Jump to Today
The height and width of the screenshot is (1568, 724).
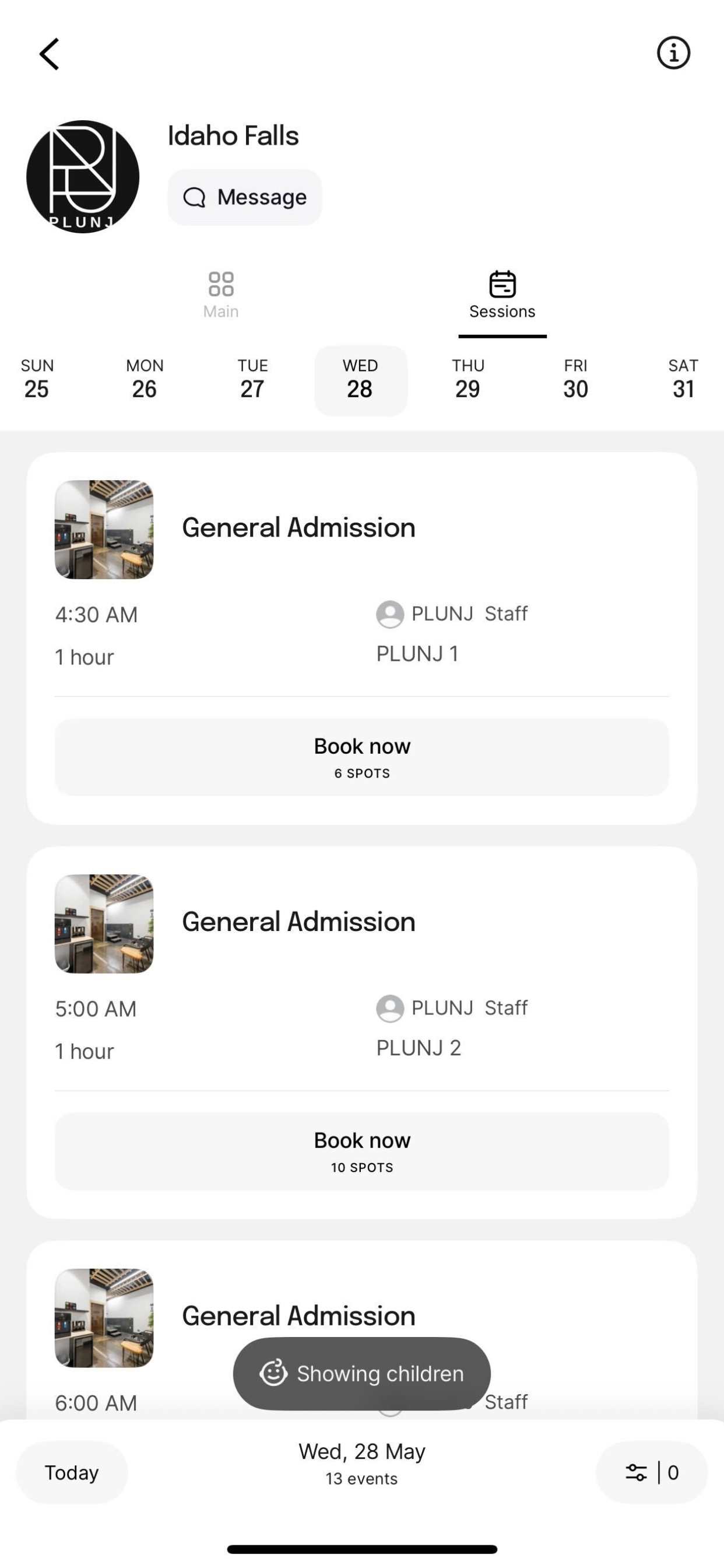pyautogui.click(x=72, y=1472)
